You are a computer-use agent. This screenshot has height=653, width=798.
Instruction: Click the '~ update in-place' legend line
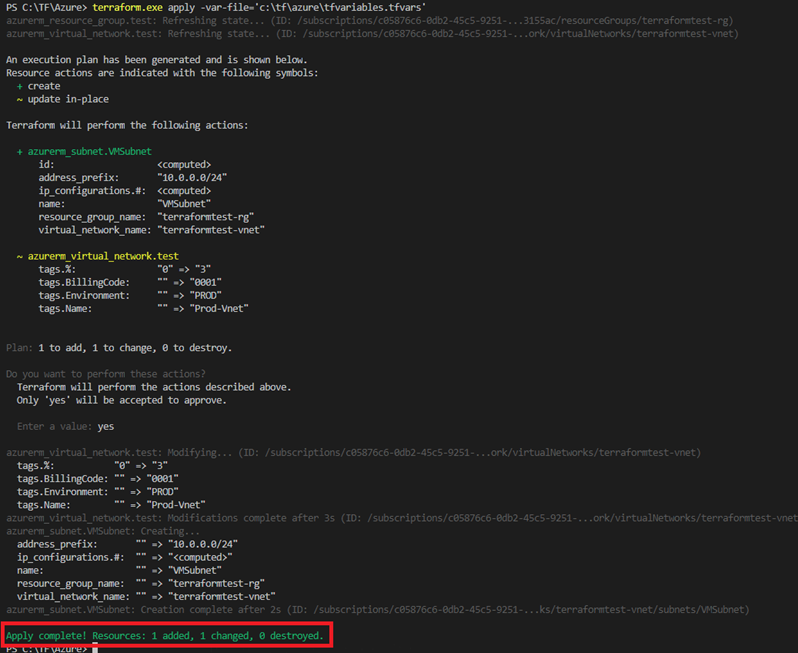tap(63, 99)
